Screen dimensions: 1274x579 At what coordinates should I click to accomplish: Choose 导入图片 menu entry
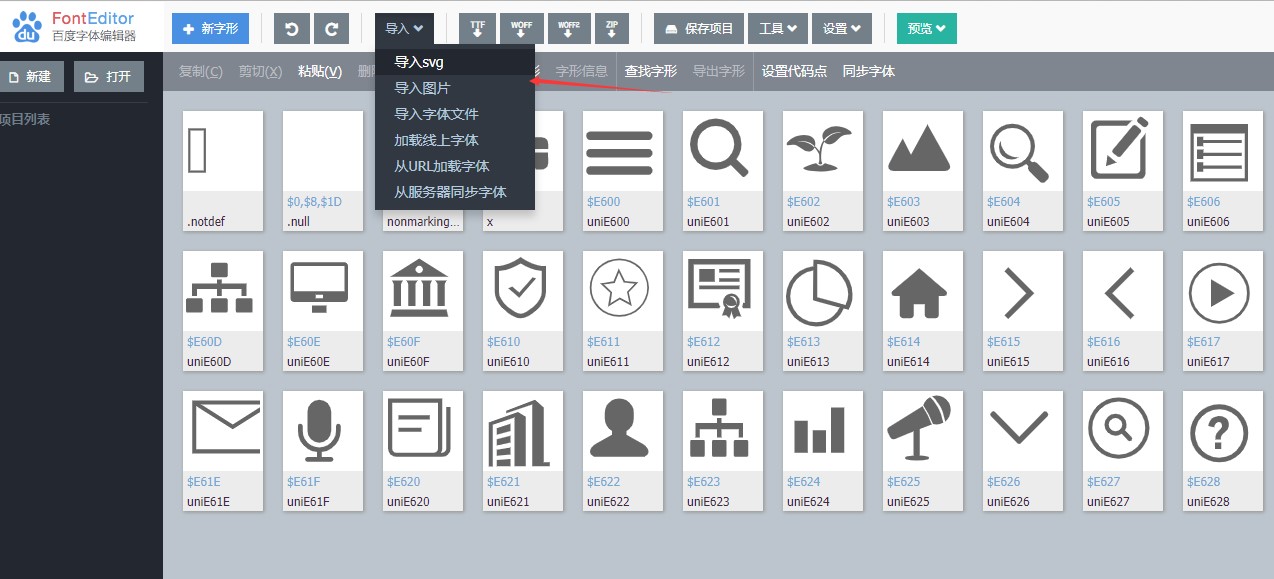pos(422,88)
